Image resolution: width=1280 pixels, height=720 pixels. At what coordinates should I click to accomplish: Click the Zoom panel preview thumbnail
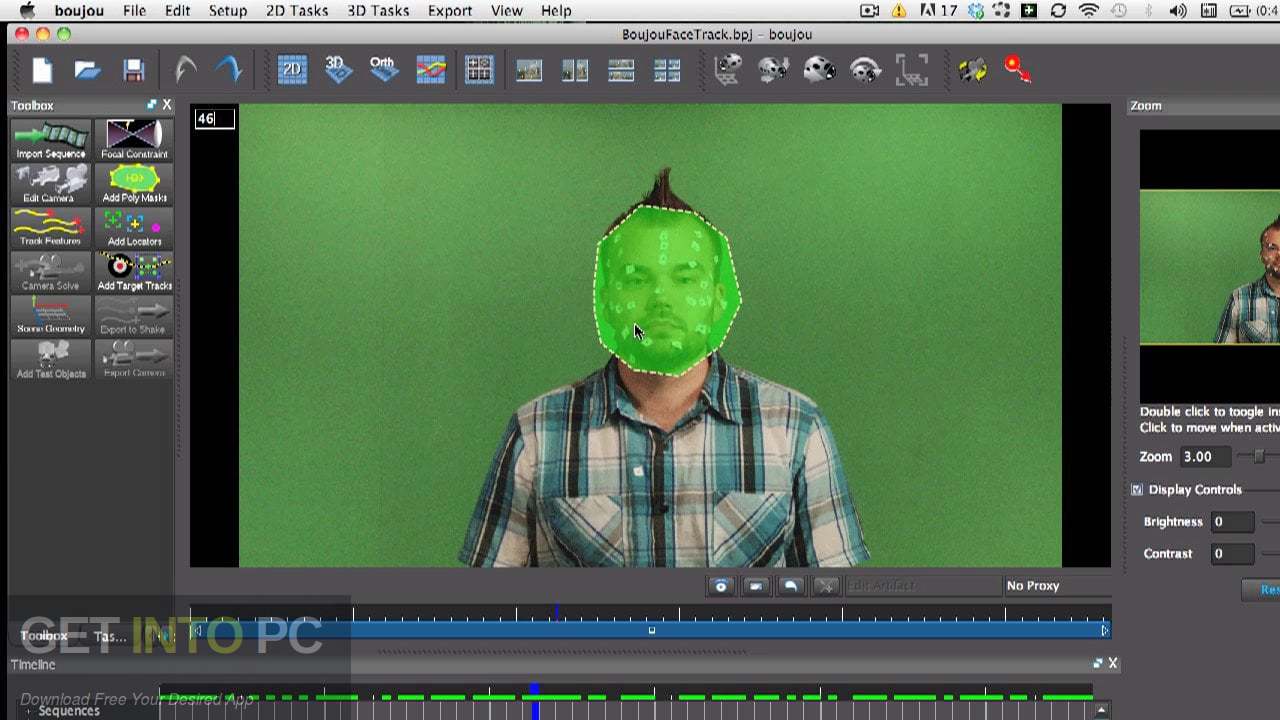1210,266
